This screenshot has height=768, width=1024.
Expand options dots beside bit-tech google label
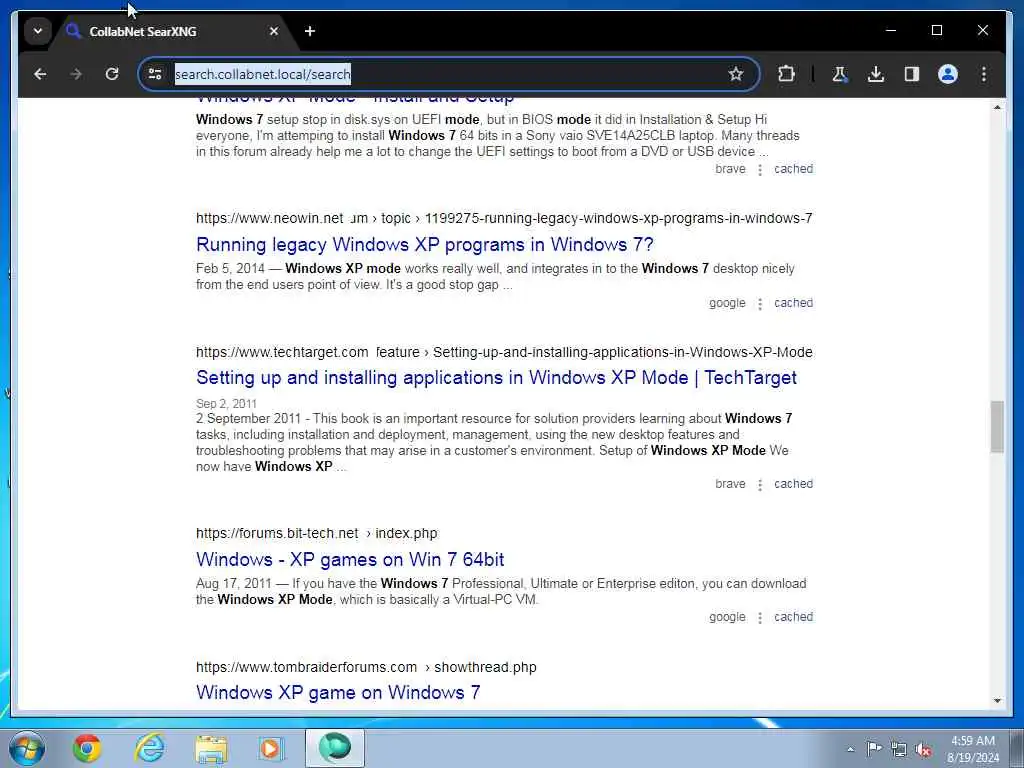[760, 618]
